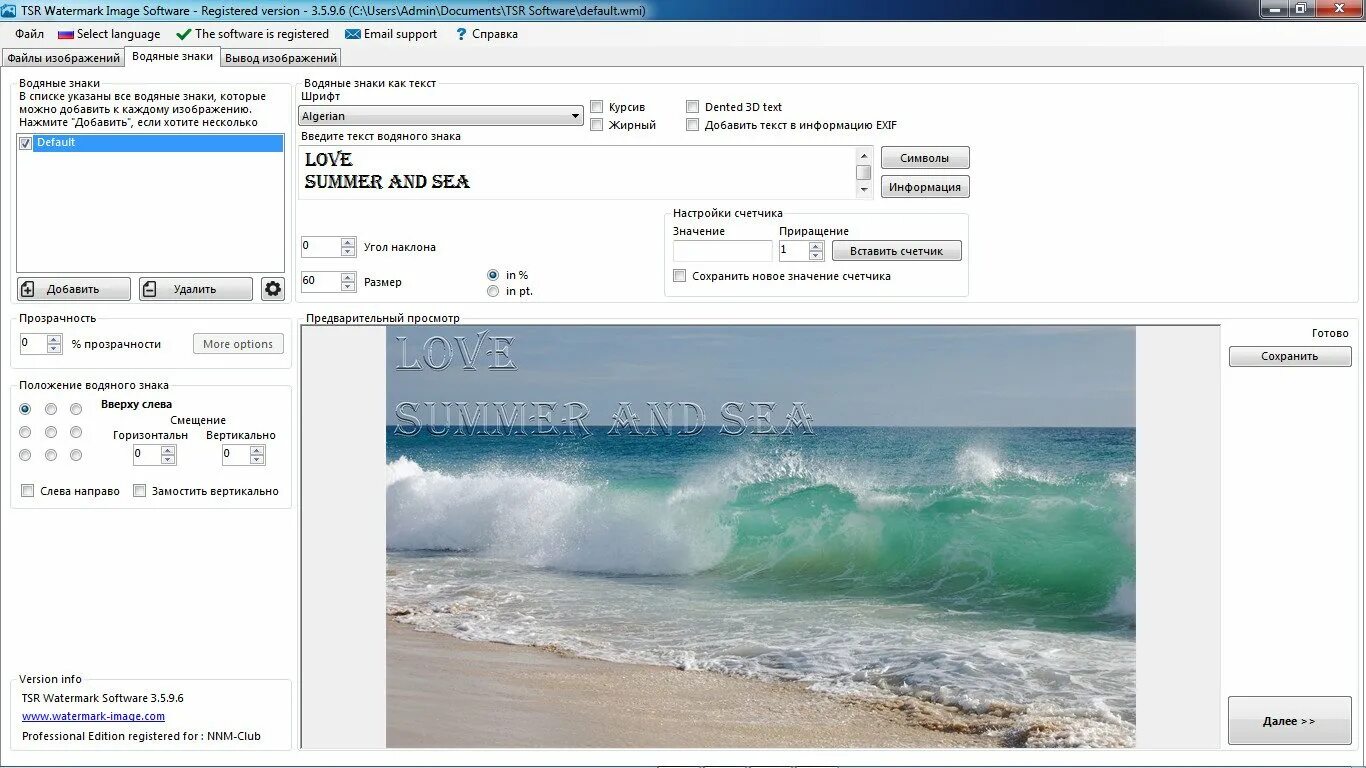Viewport: 1366px width, 768px height.
Task: Check Сохранить новое значение счетчика
Action: (x=680, y=276)
